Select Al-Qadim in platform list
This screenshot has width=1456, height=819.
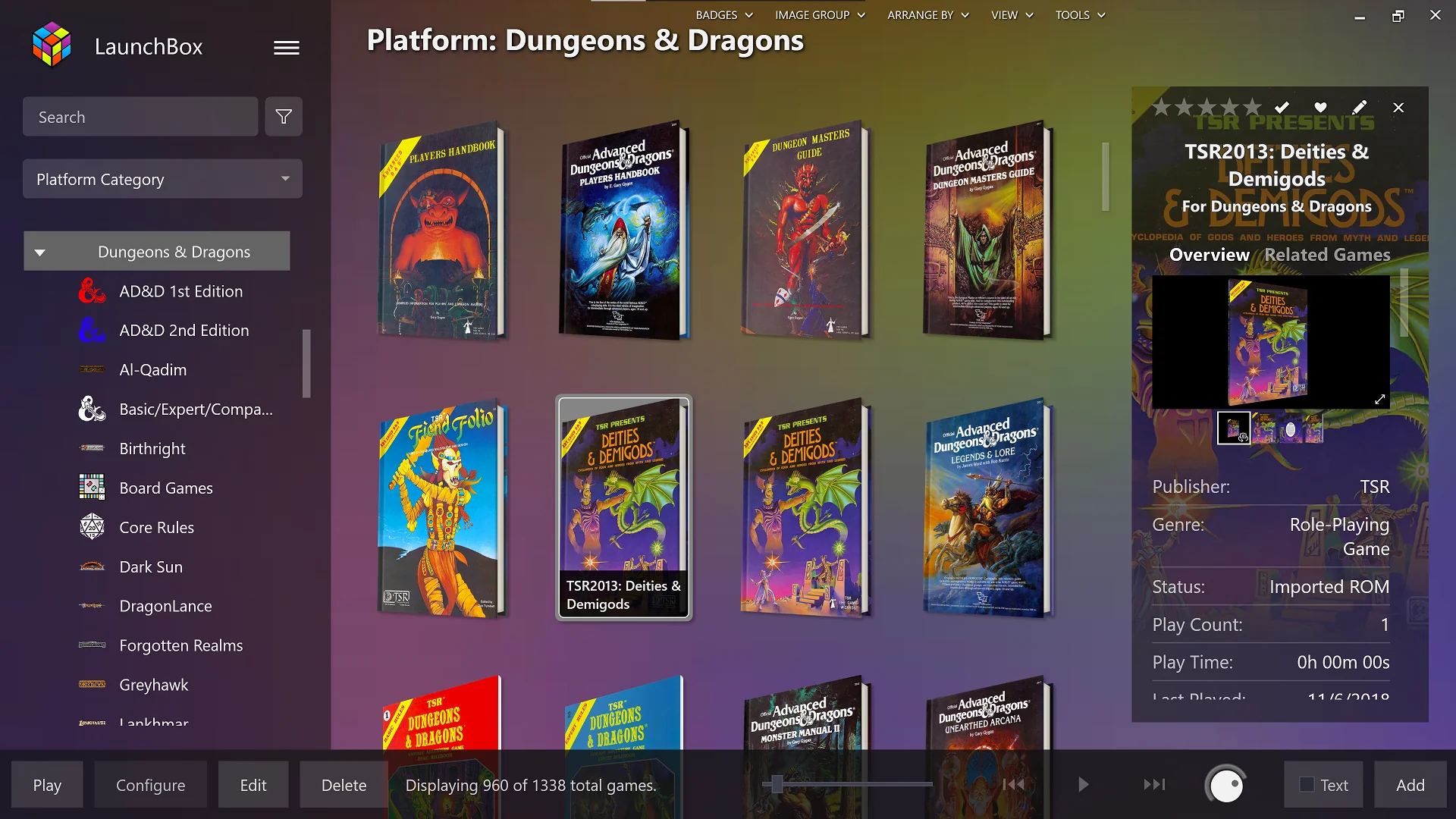[x=152, y=369]
